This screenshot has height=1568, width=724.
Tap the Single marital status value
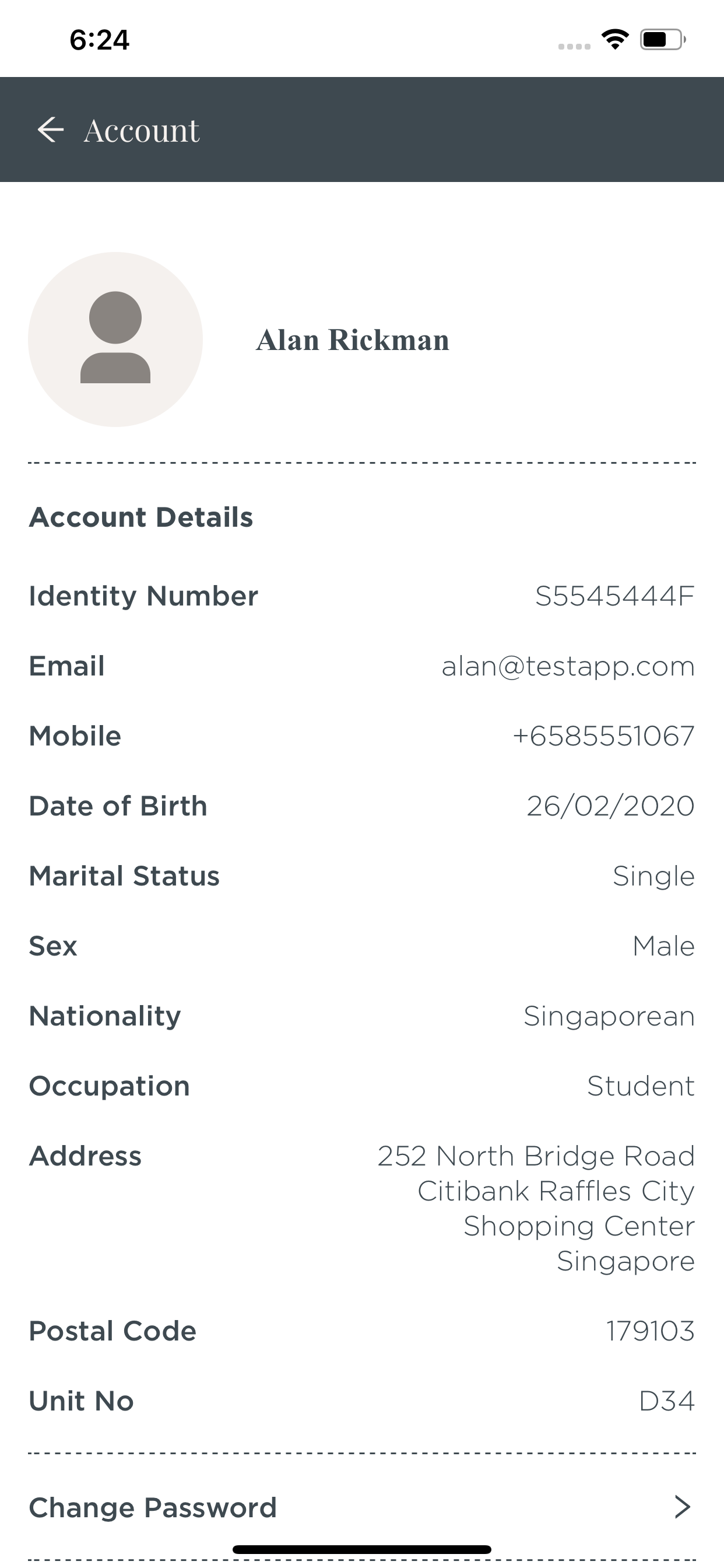point(653,877)
